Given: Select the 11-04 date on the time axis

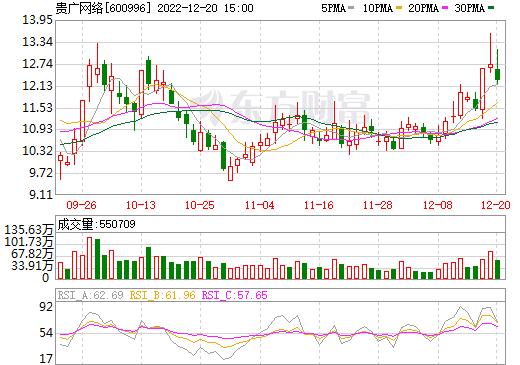Looking at the screenshot, I should [259, 205].
